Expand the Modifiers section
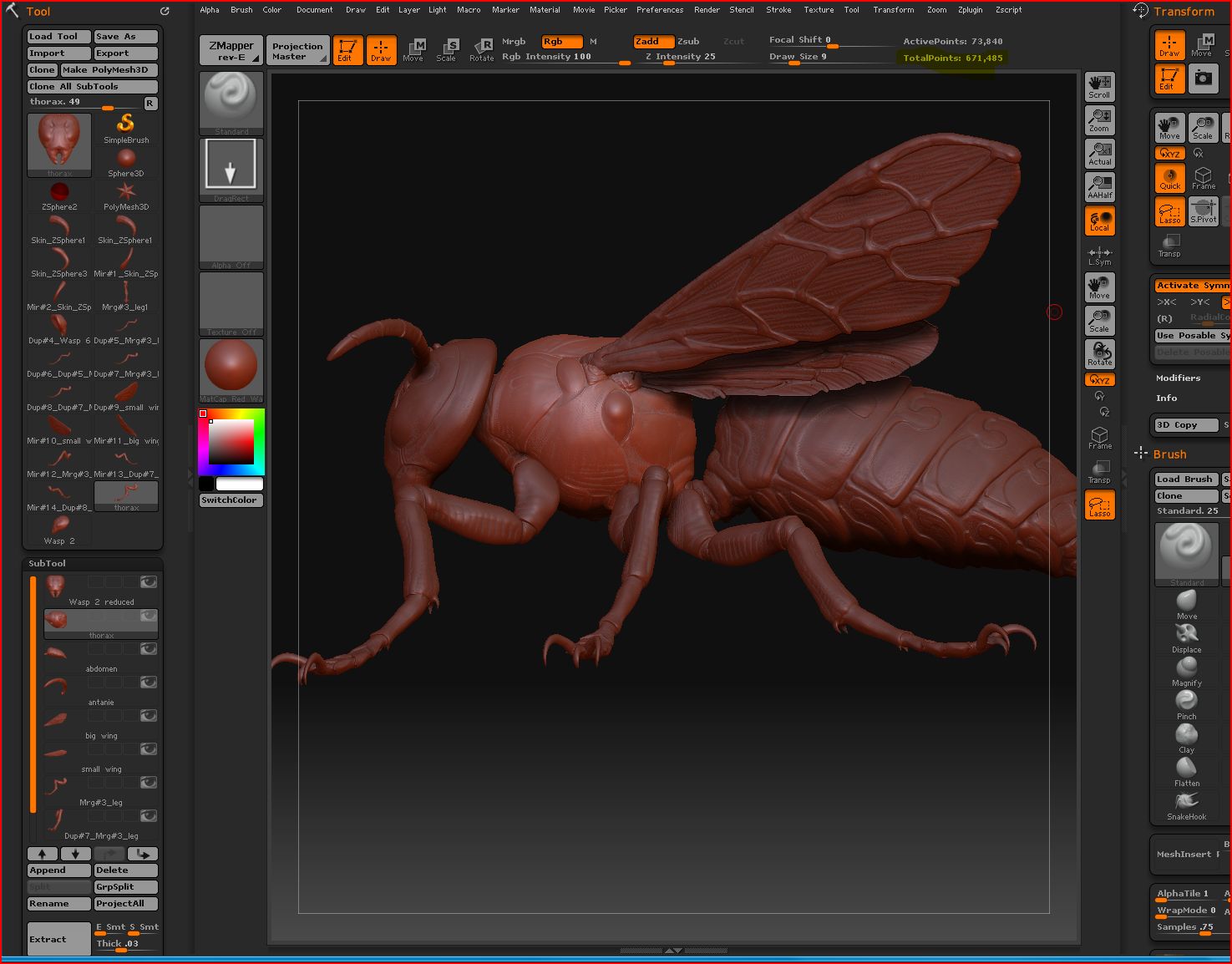 click(x=1178, y=378)
